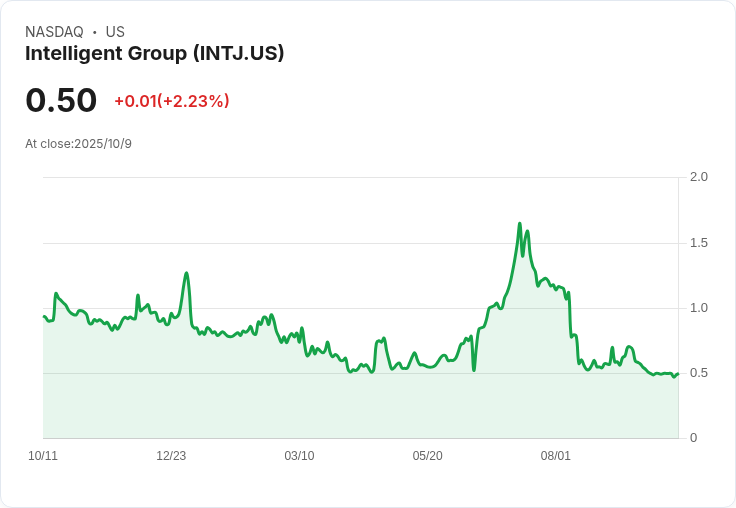Select the US market label
This screenshot has height=508, width=736.
[115, 32]
